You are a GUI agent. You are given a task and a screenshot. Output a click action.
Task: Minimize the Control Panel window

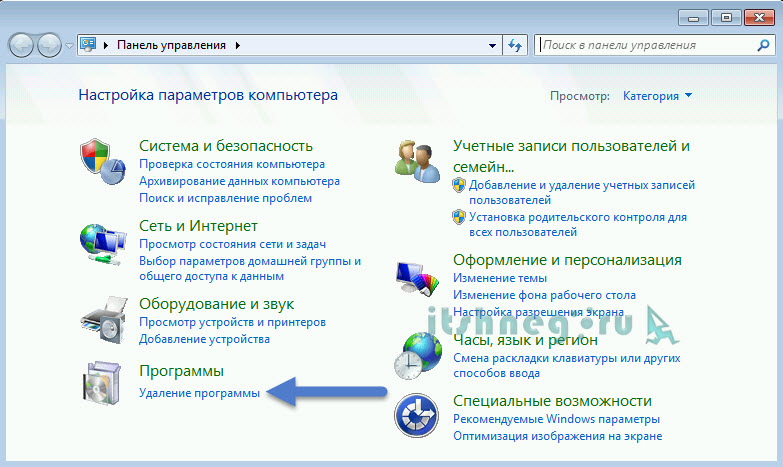(x=694, y=18)
